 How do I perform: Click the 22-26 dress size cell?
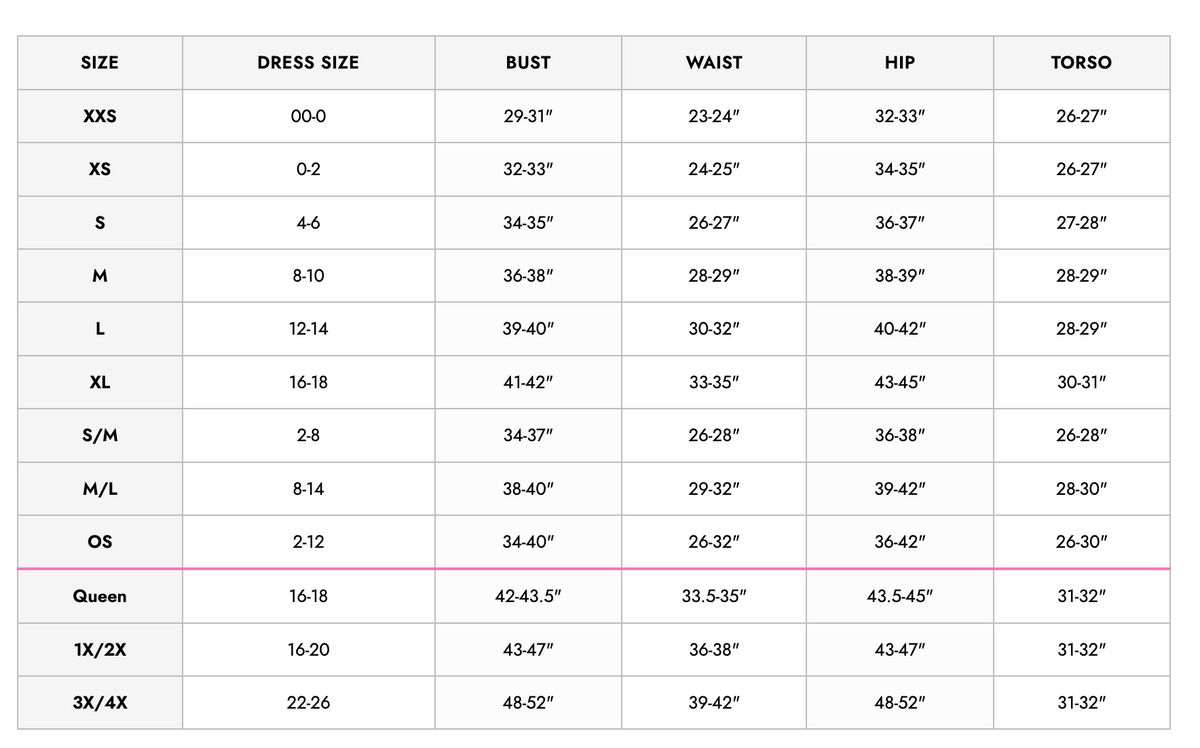tap(308, 702)
